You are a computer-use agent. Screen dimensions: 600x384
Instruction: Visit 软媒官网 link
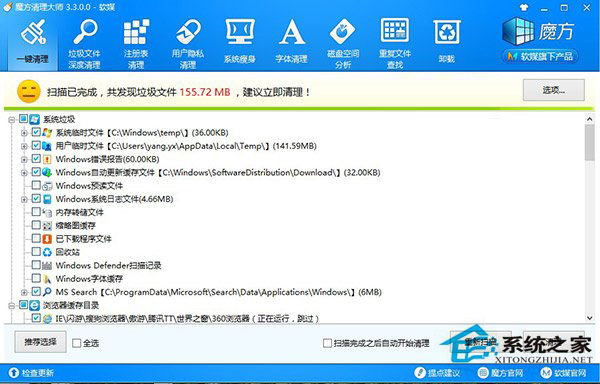pyautogui.click(x=563, y=373)
